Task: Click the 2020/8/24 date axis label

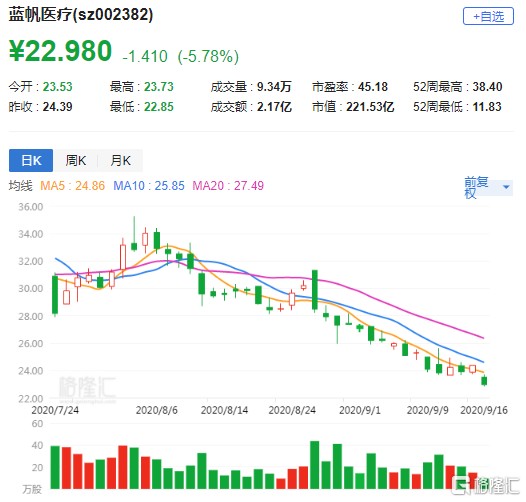Action: (292, 410)
